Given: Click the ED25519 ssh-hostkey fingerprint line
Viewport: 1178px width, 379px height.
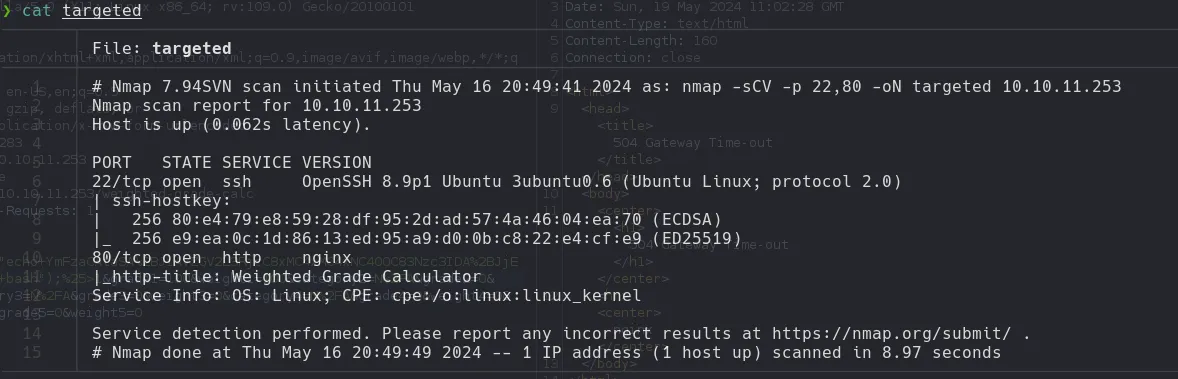Looking at the screenshot, I should 417,238.
